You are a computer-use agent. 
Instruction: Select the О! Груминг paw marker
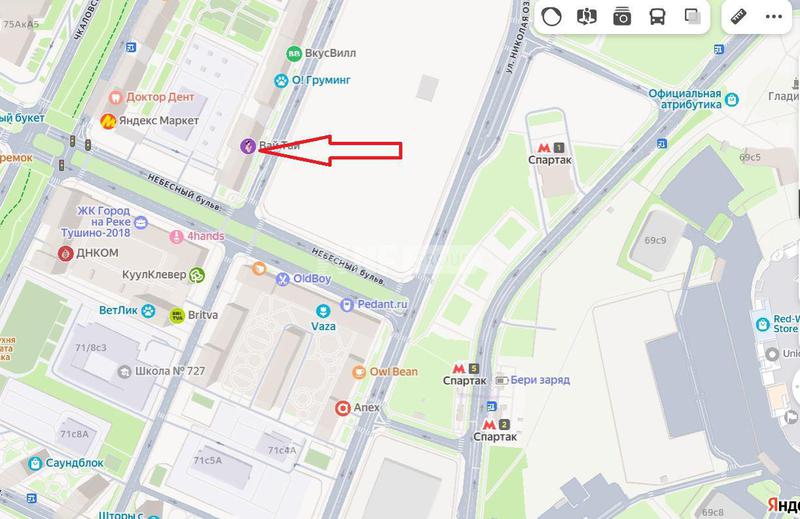point(281,80)
